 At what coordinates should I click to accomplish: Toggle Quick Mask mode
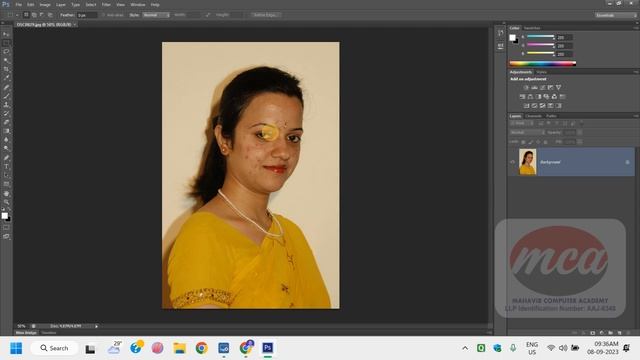(6, 228)
